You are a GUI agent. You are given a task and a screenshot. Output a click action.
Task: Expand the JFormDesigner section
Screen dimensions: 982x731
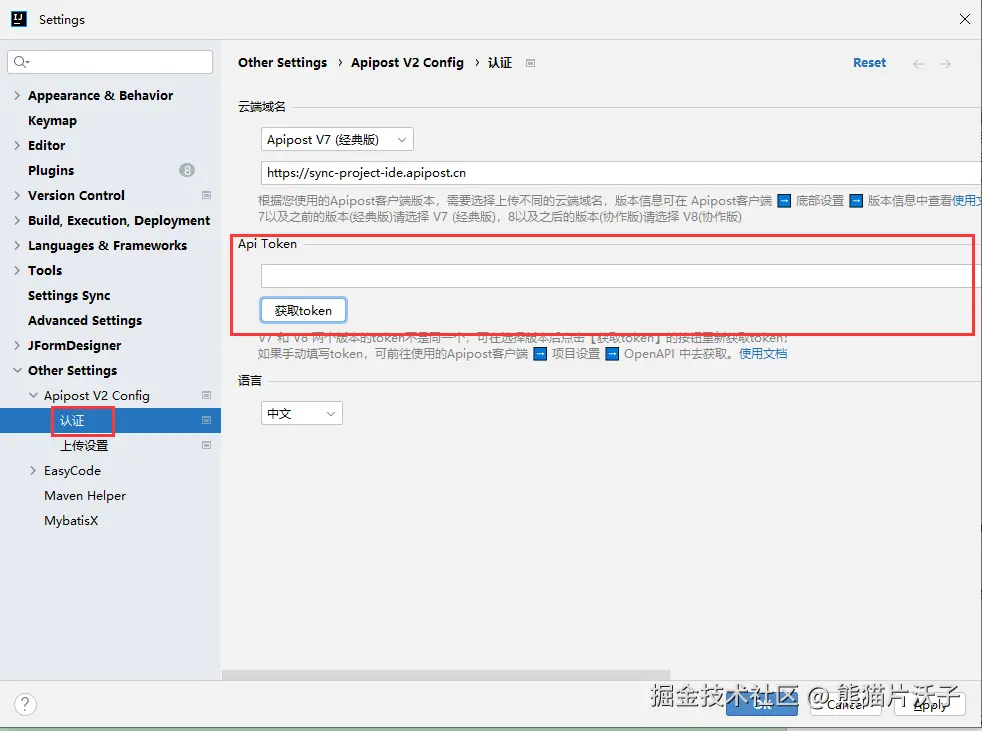coord(17,346)
